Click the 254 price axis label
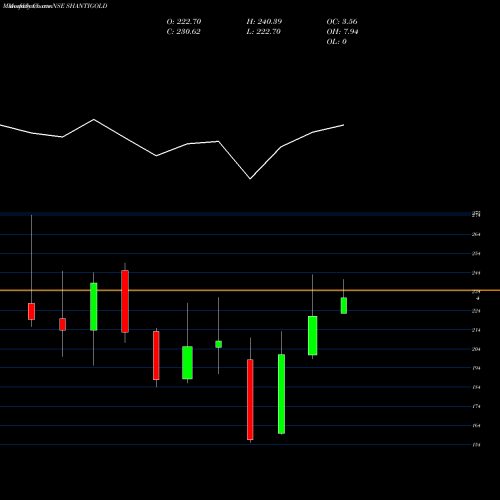Screen dimensions: 500x500 click(476, 254)
